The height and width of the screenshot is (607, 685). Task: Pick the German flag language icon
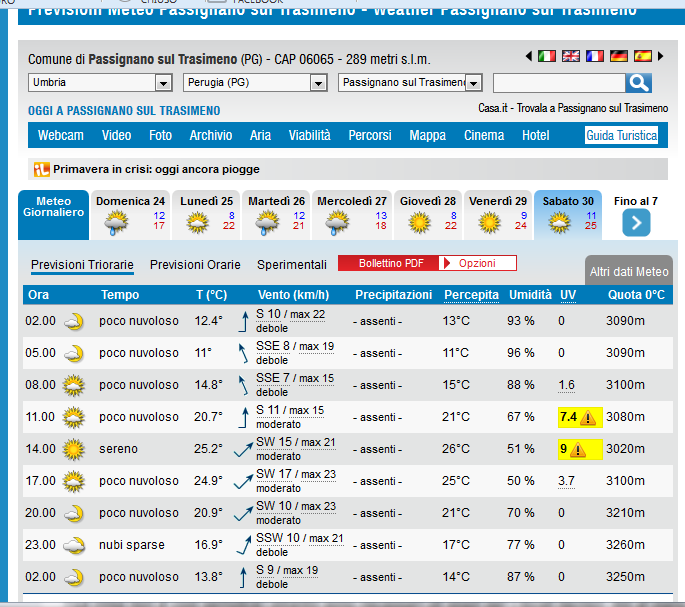point(619,56)
